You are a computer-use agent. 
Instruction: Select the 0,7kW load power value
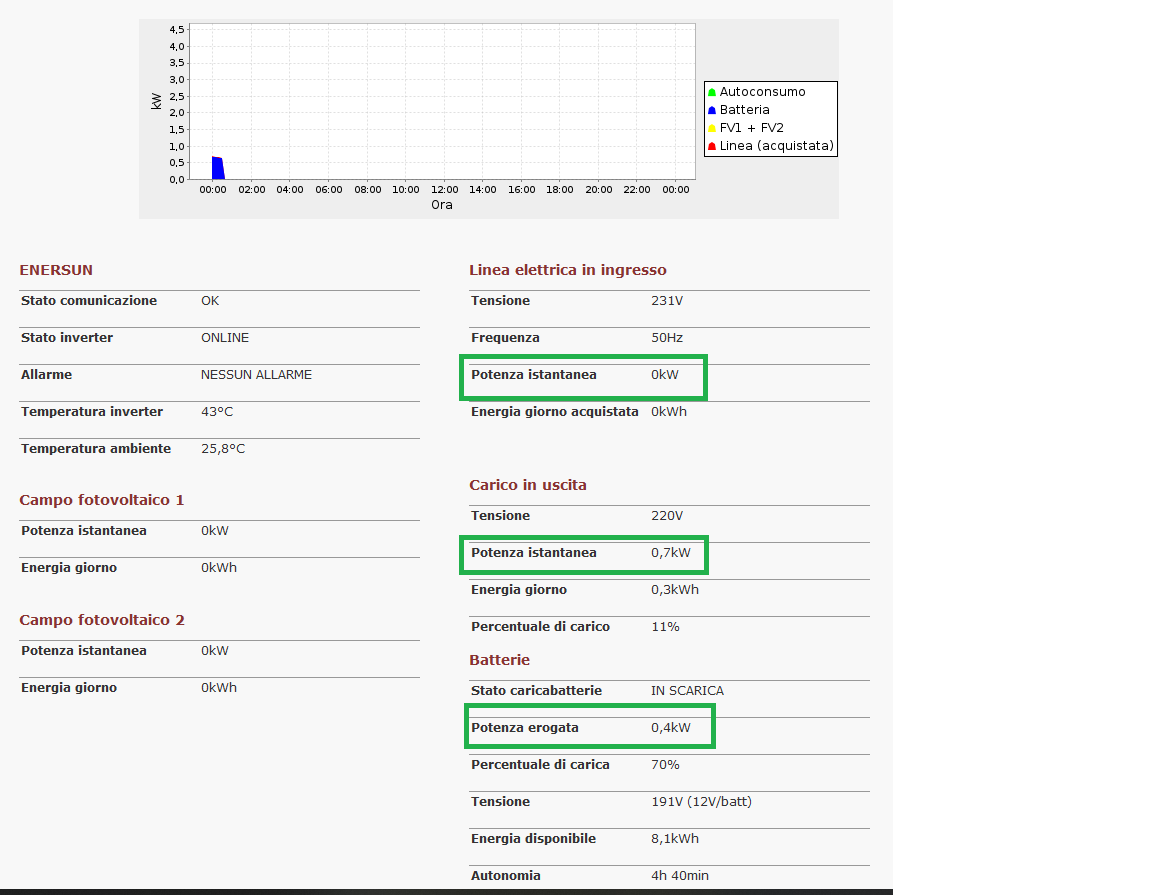[670, 553]
